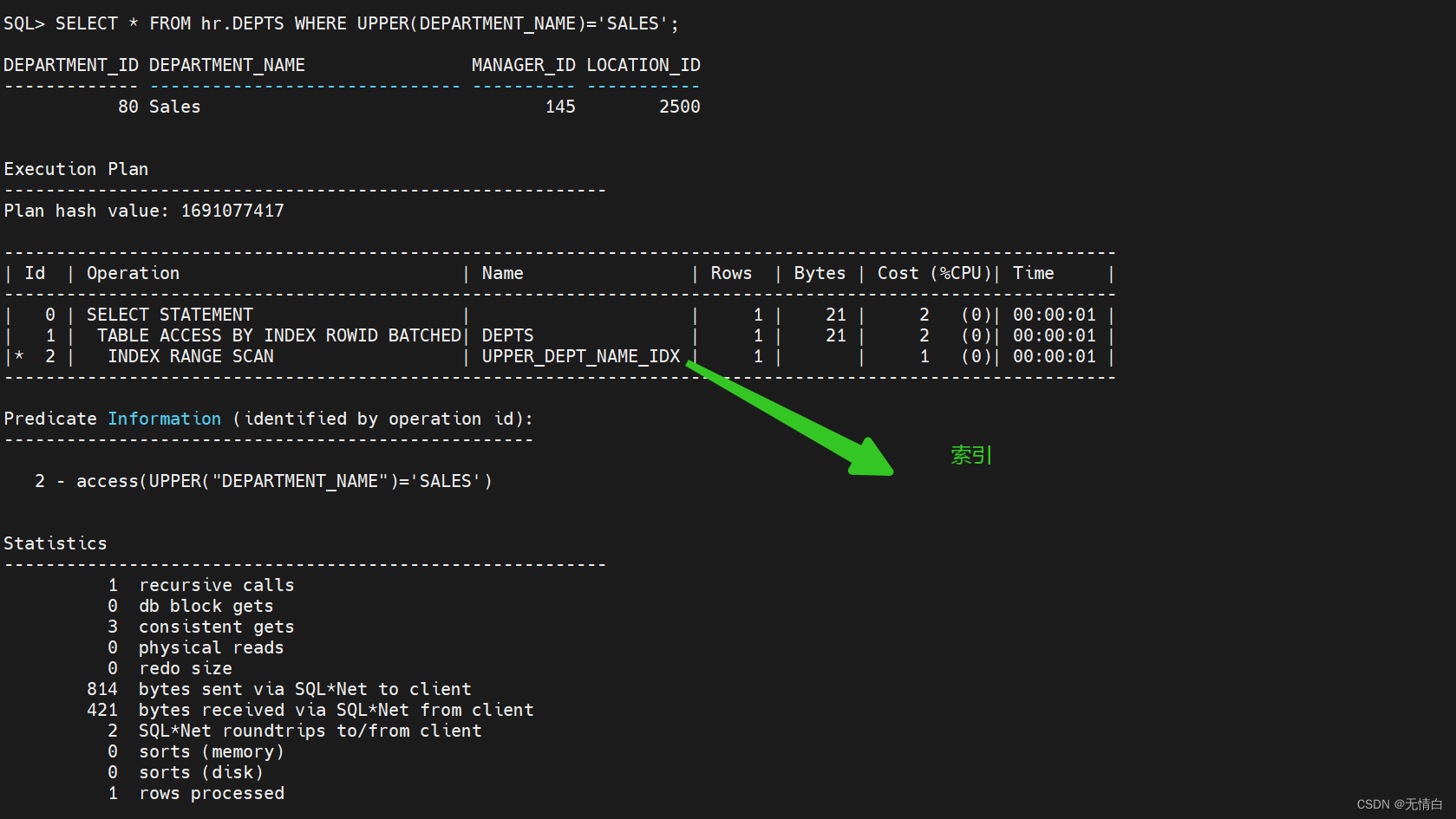The width and height of the screenshot is (1456, 819).
Task: Click bytes sent via SQL*Net to client line
Action: click(279, 689)
